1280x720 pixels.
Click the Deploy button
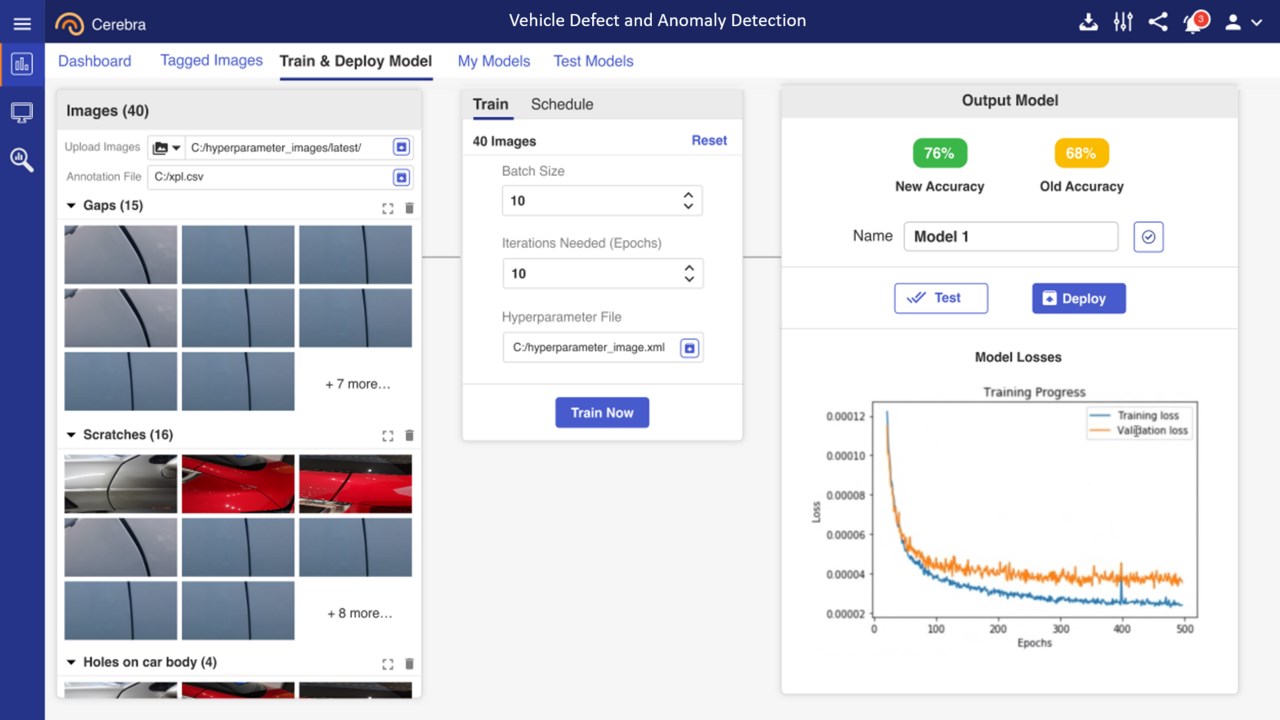point(1079,298)
